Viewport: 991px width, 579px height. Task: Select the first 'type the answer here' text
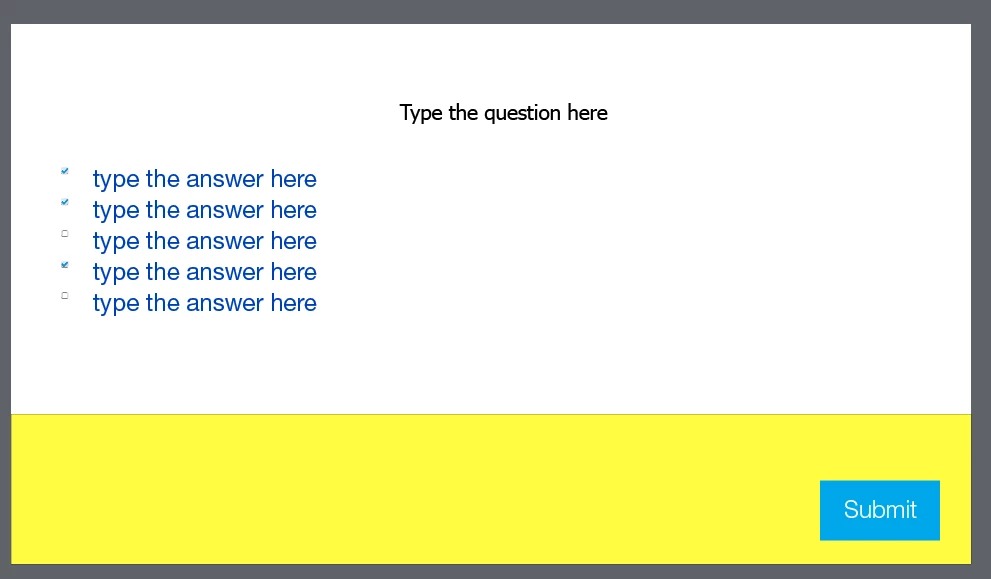click(205, 179)
